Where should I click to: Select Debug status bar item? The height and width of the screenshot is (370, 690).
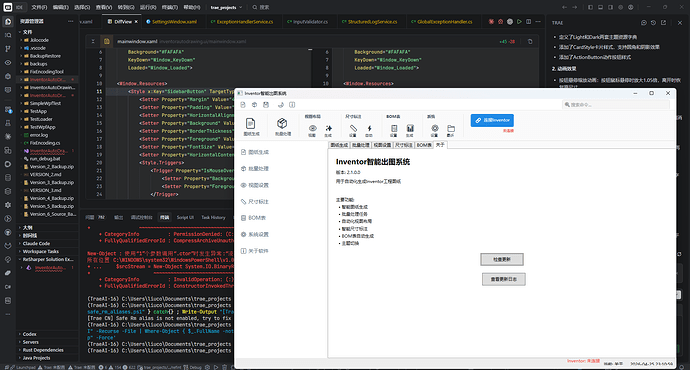(x=192, y=367)
